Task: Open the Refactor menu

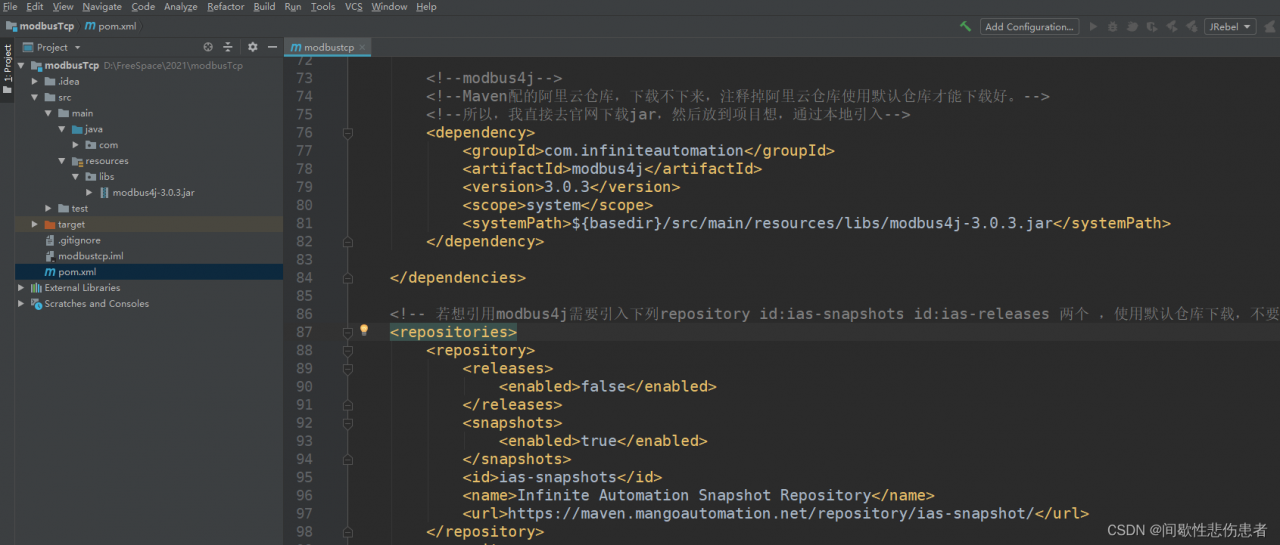Action: pos(225,7)
